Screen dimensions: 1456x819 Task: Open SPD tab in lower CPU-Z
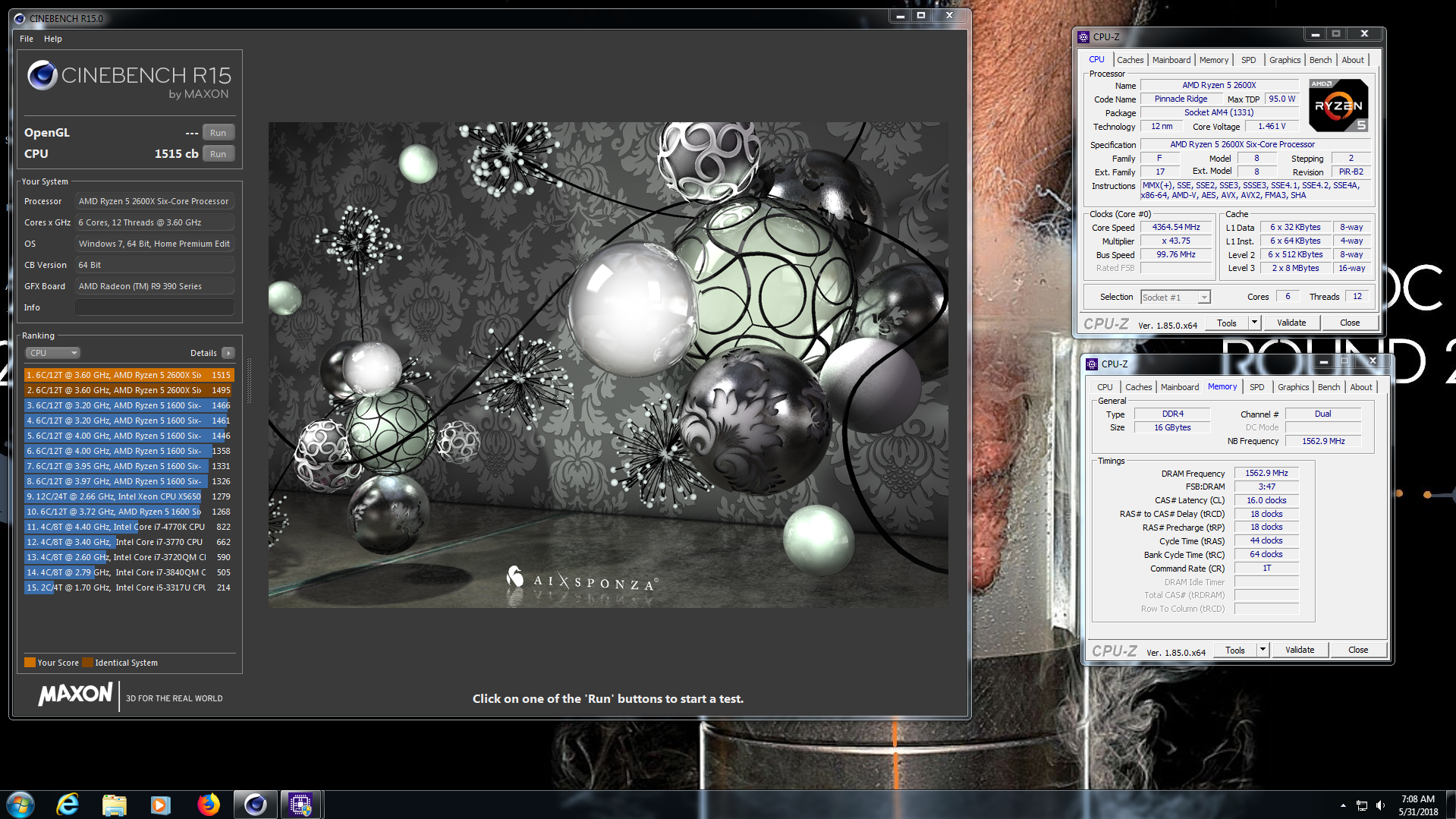1256,387
